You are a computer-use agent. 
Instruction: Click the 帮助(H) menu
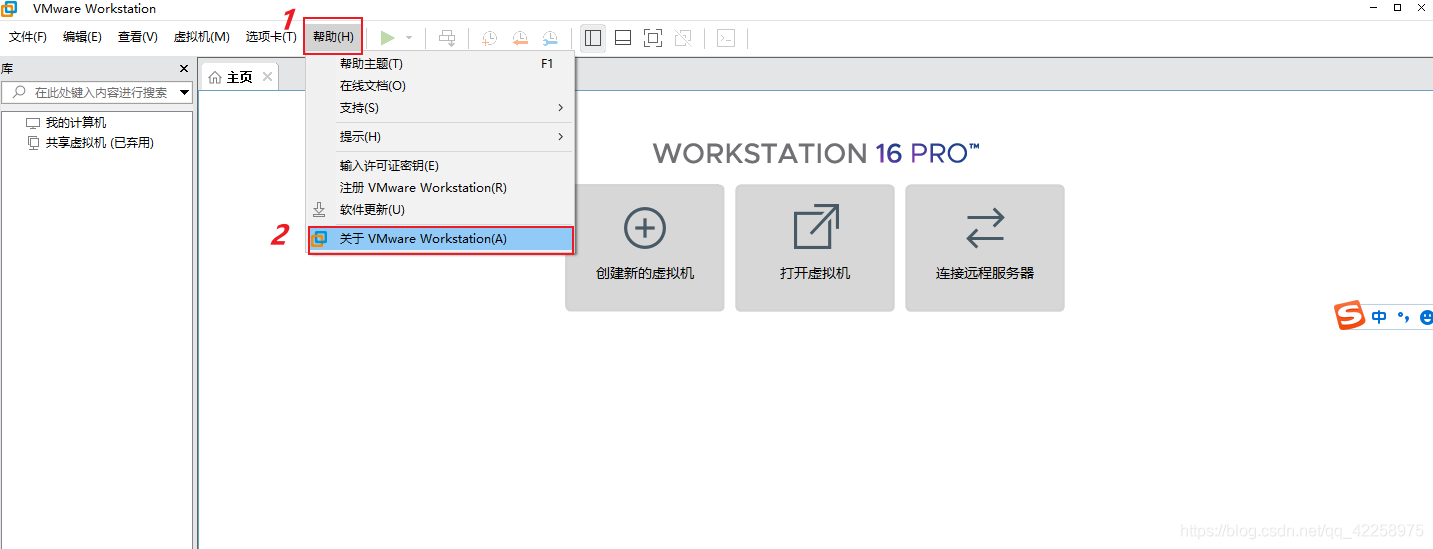coord(333,37)
